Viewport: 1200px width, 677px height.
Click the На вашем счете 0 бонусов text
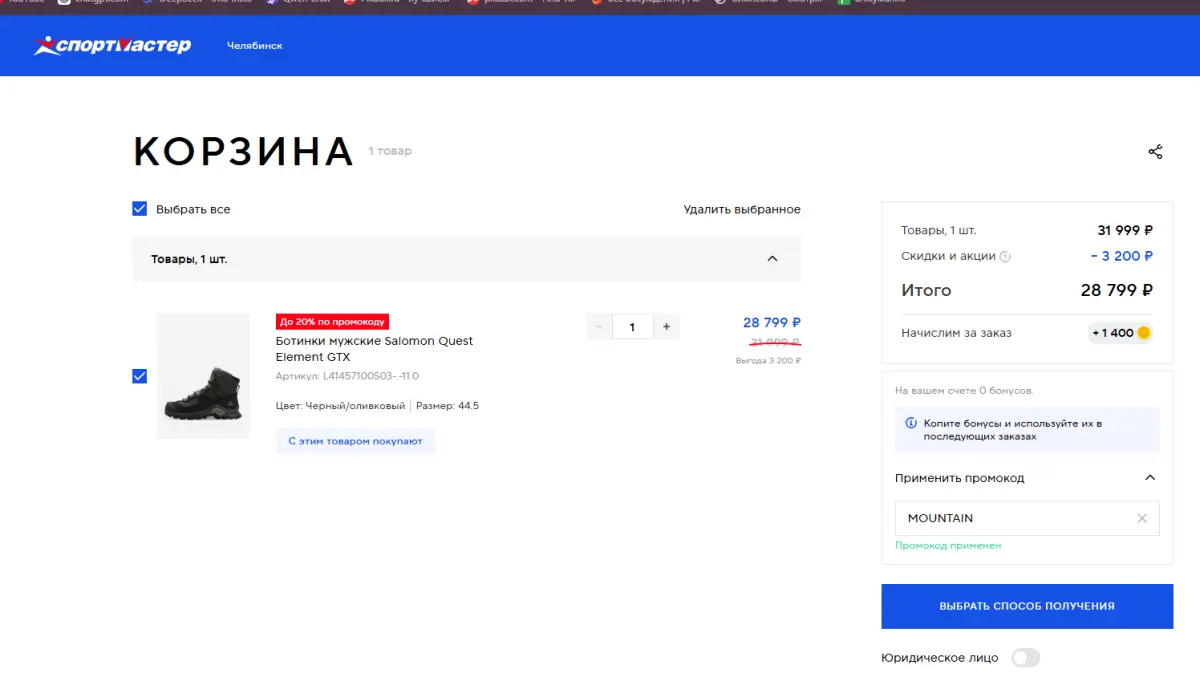point(964,390)
